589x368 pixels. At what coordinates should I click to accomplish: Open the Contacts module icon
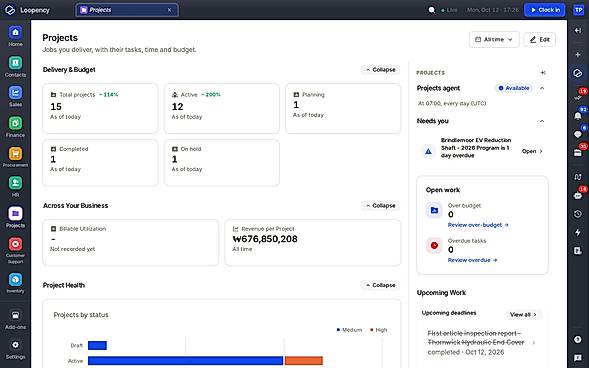pos(15,66)
